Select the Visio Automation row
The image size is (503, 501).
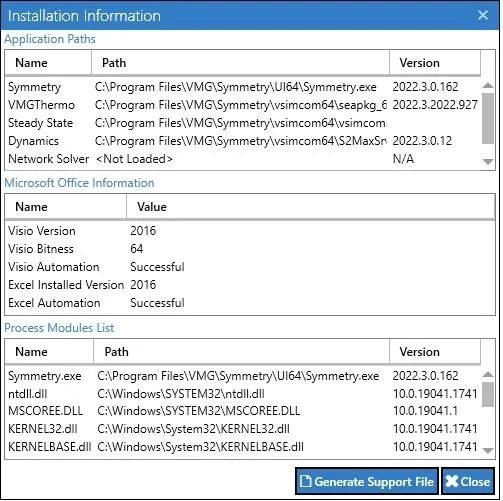250,267
